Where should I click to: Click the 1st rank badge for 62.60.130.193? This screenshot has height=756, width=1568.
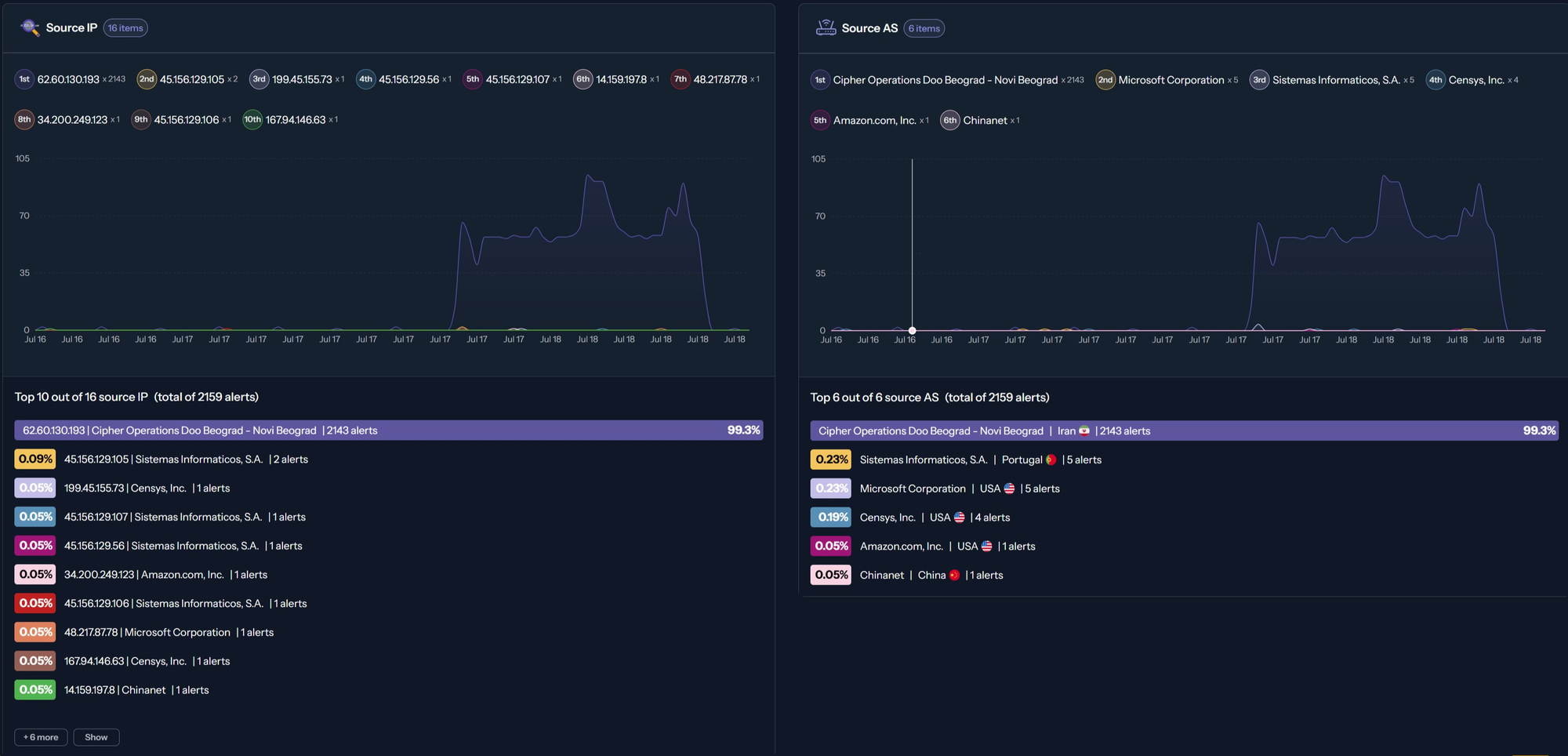[24, 79]
